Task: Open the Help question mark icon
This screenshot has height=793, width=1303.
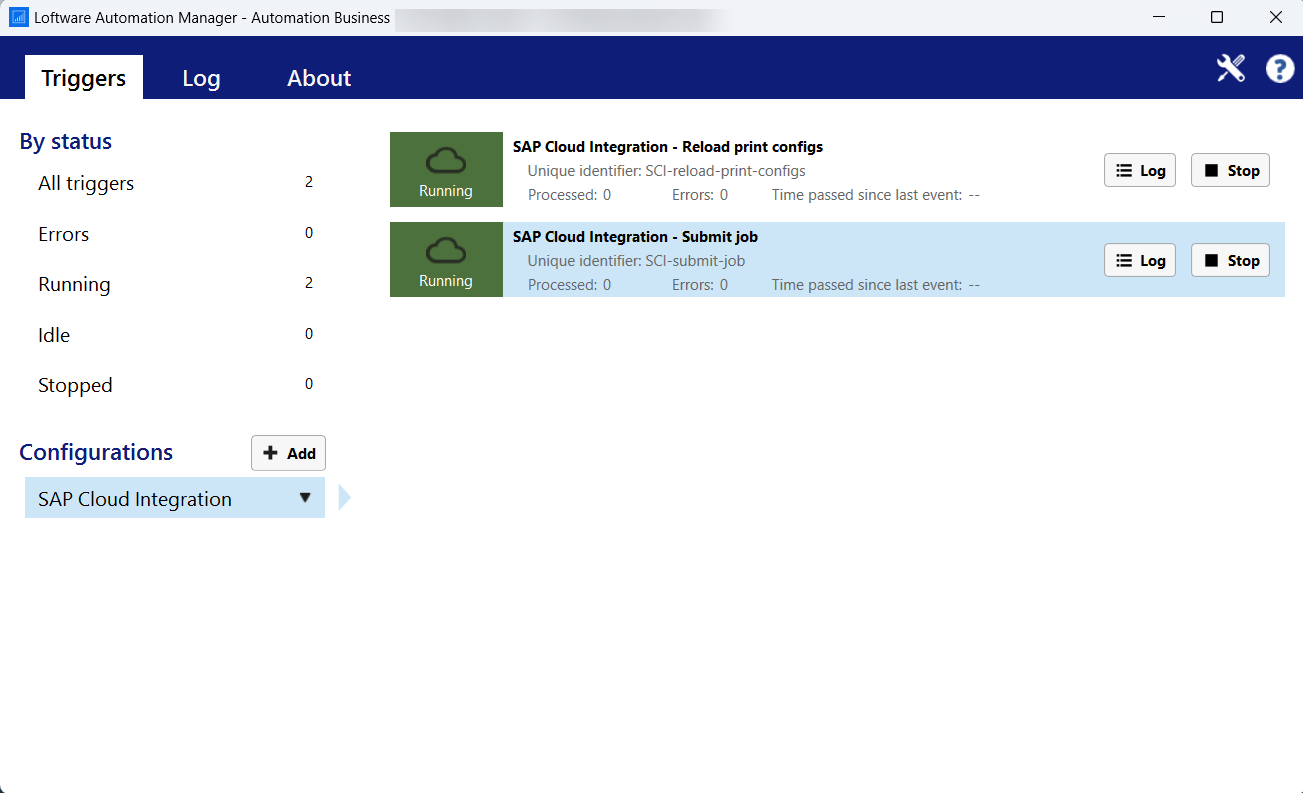Action: click(x=1279, y=68)
